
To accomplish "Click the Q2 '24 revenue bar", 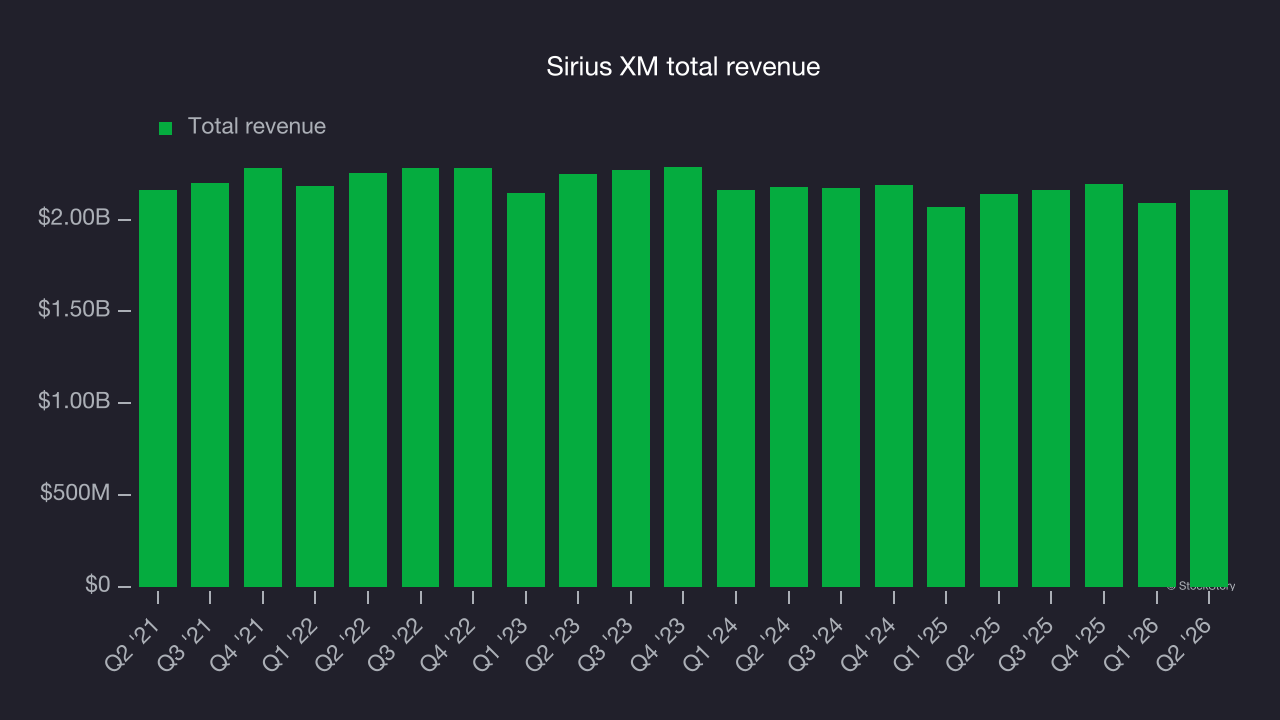I will point(789,387).
